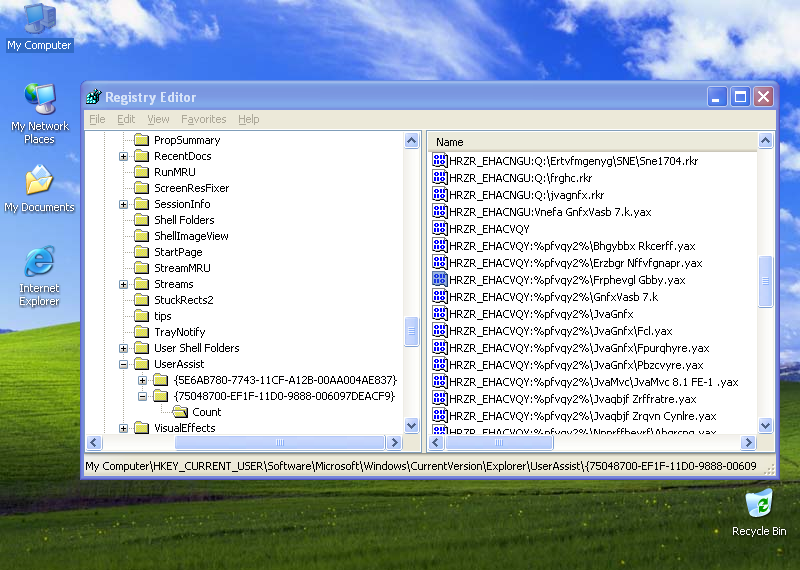Select the Bhgybbx Rkcerff.yax value name
This screenshot has height=570, width=800.
coord(572,246)
